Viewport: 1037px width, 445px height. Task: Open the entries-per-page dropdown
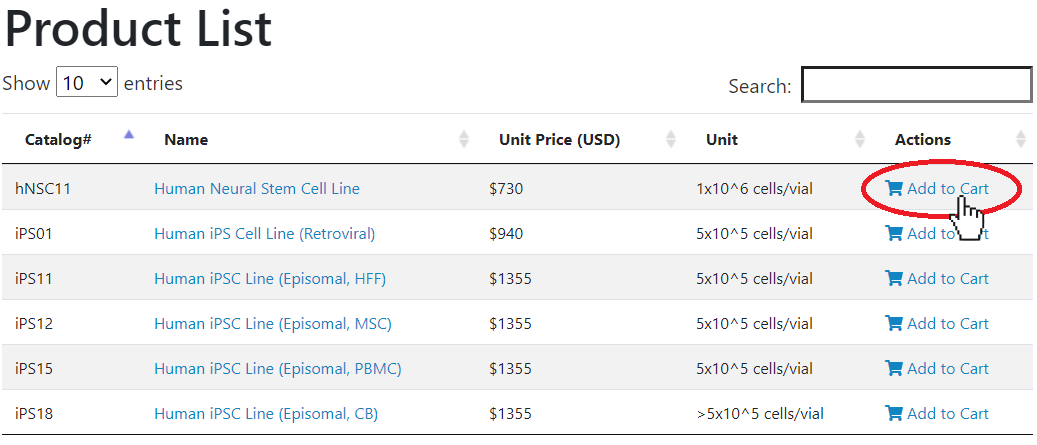[87, 82]
